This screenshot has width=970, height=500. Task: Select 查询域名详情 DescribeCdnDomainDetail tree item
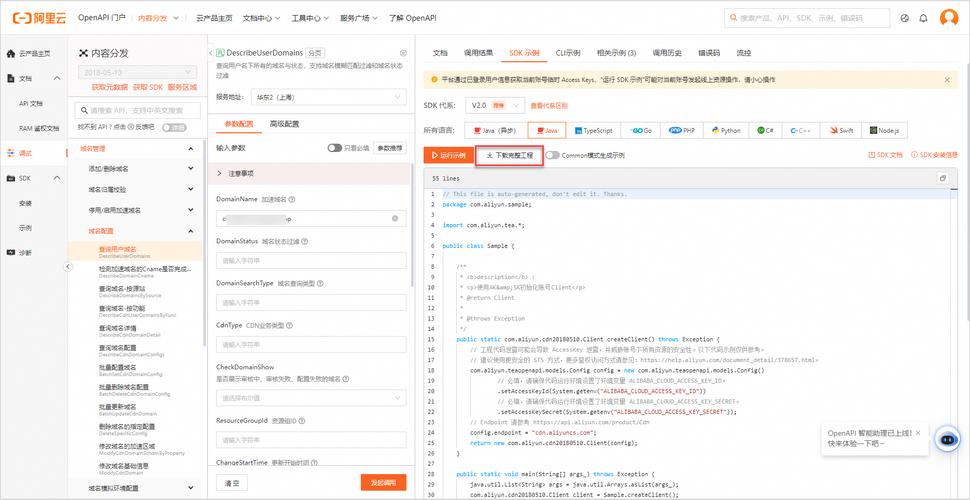[136, 330]
